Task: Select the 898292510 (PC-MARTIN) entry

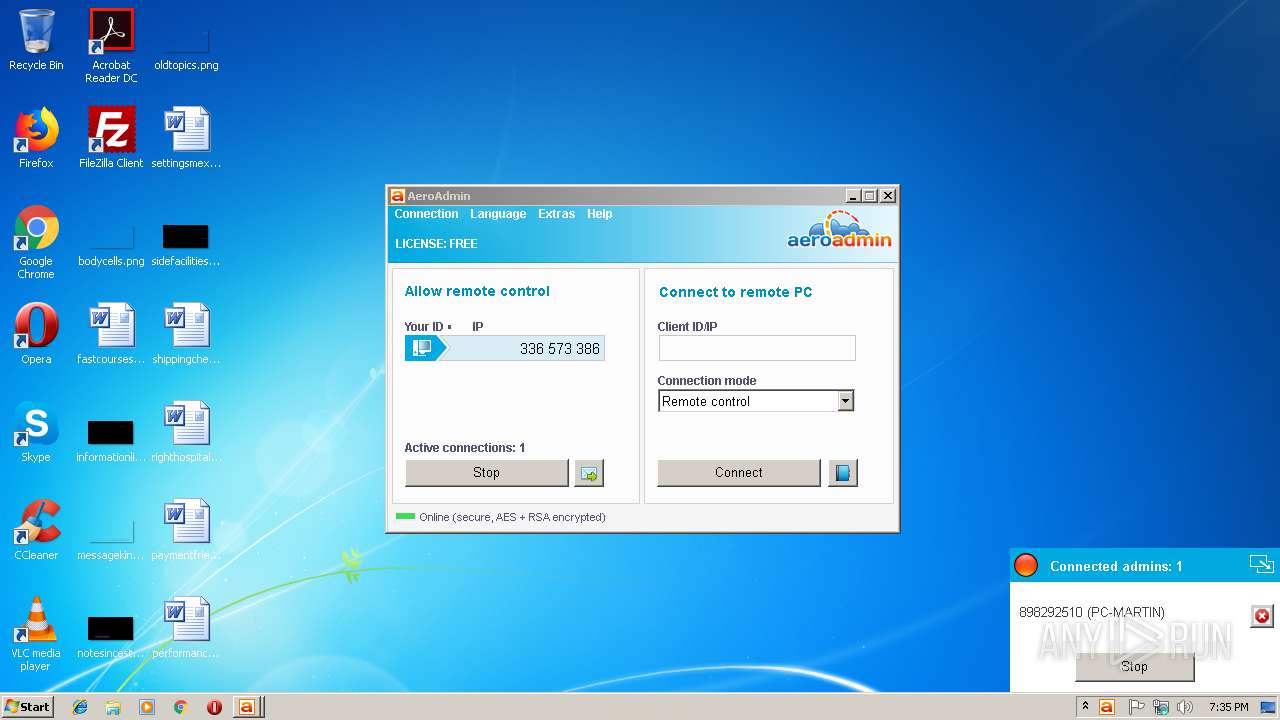Action: [1092, 612]
